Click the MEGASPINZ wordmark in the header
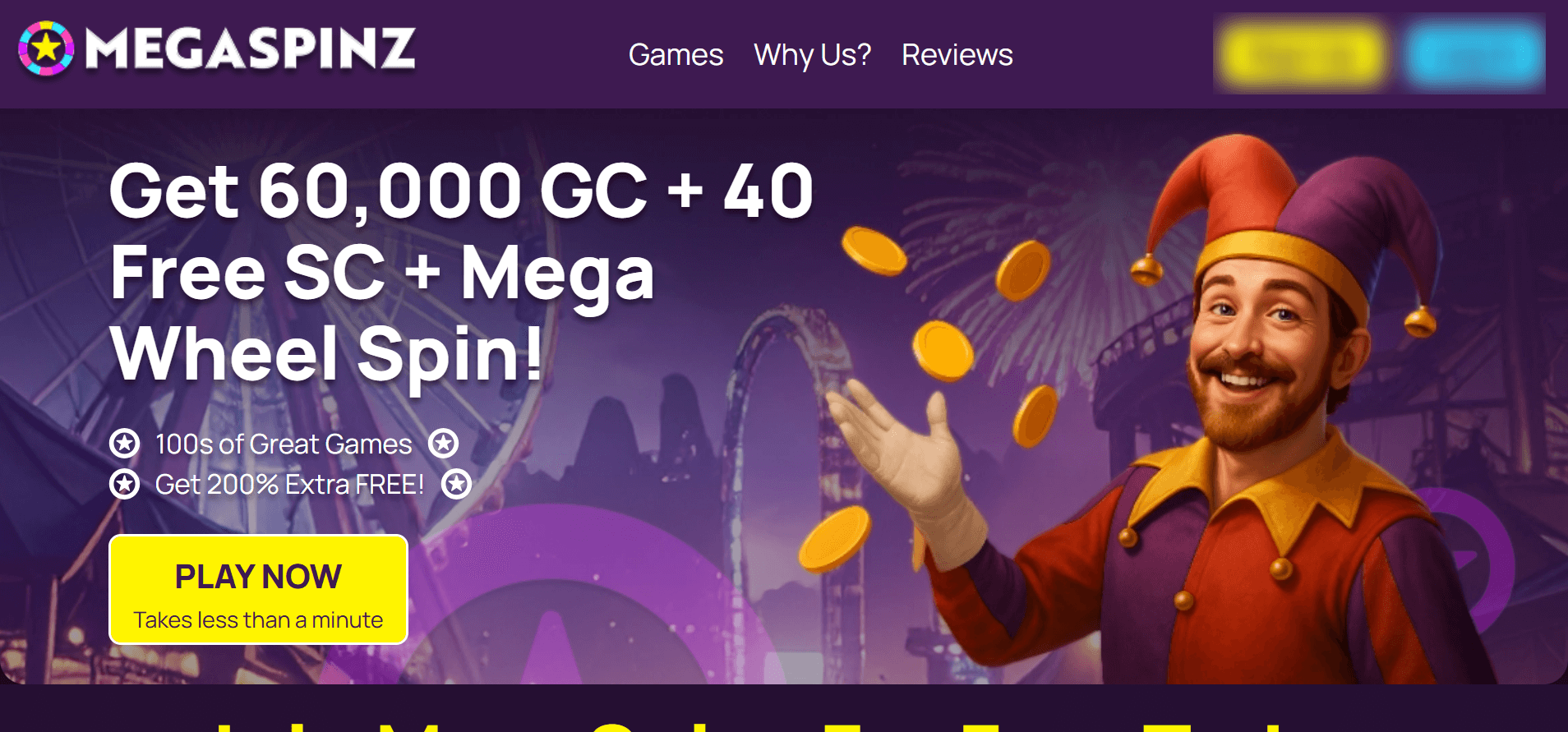Screen dimensions: 1568x732 (251, 48)
